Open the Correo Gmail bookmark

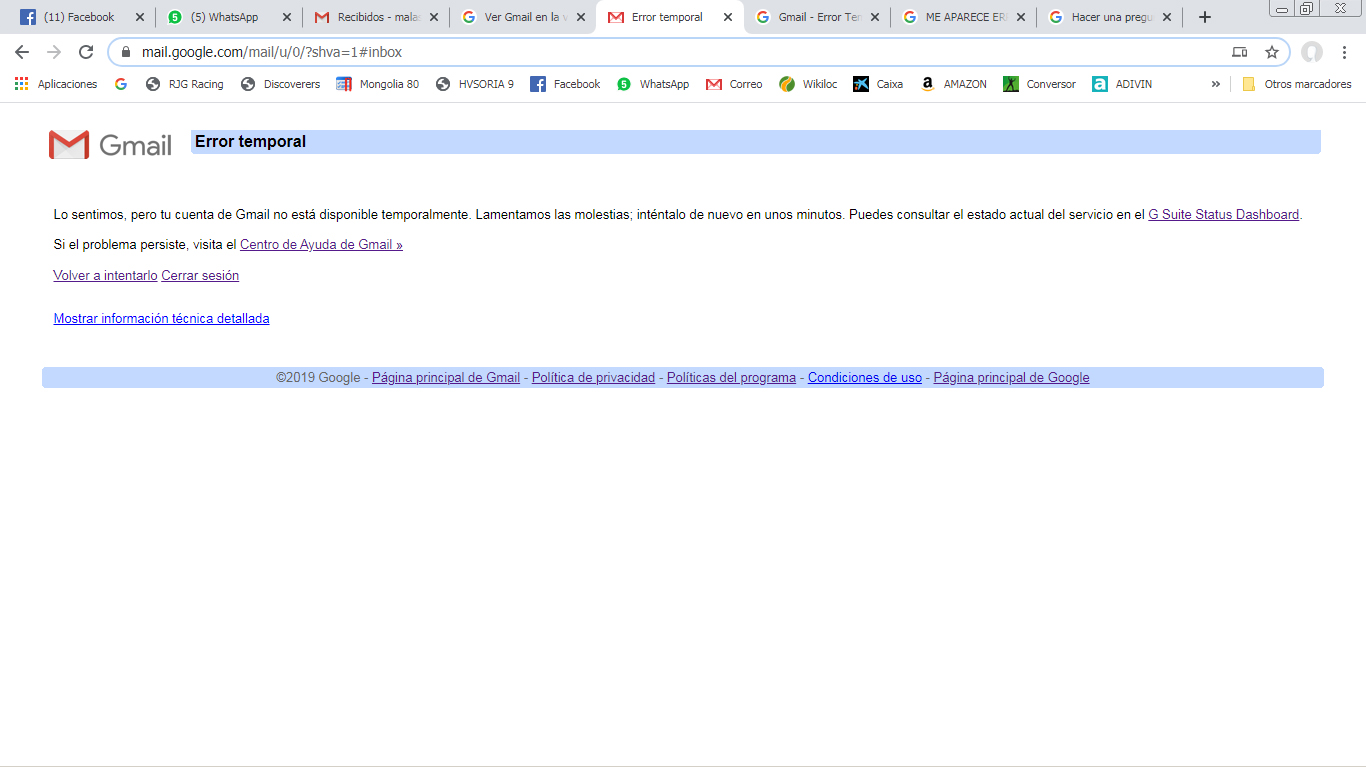coord(734,84)
